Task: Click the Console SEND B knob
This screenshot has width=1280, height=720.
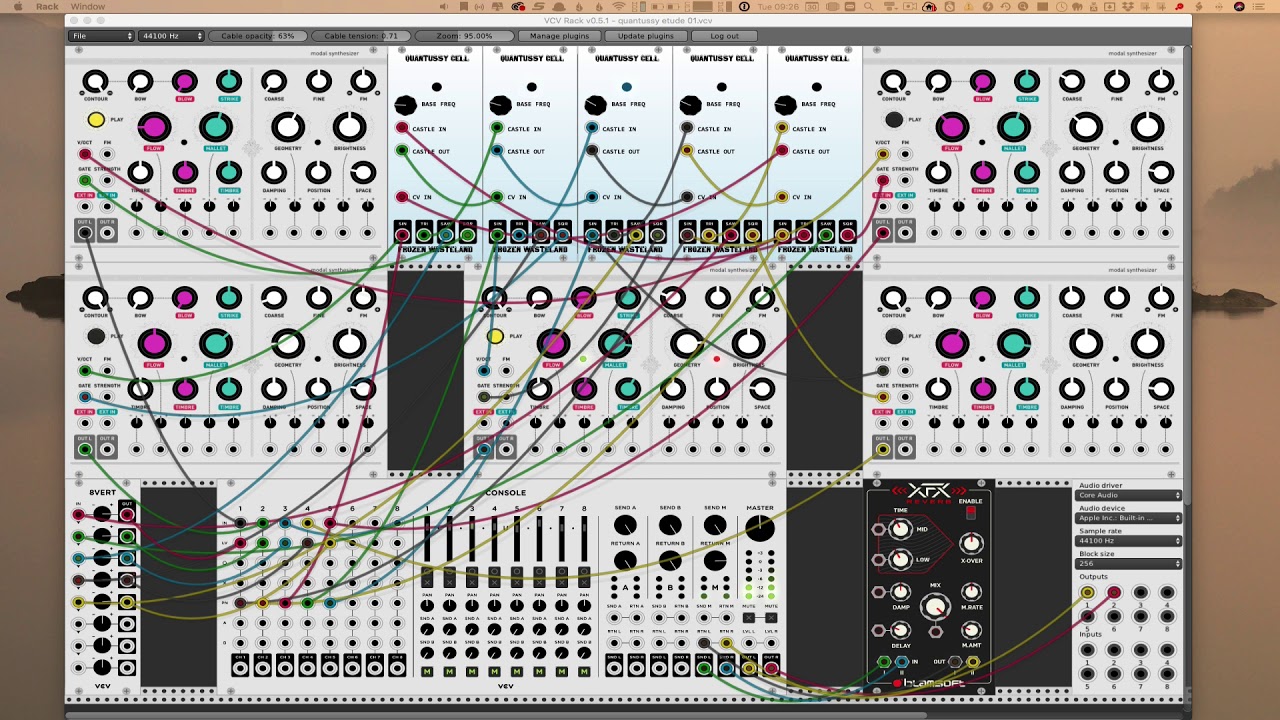Action: (670, 525)
